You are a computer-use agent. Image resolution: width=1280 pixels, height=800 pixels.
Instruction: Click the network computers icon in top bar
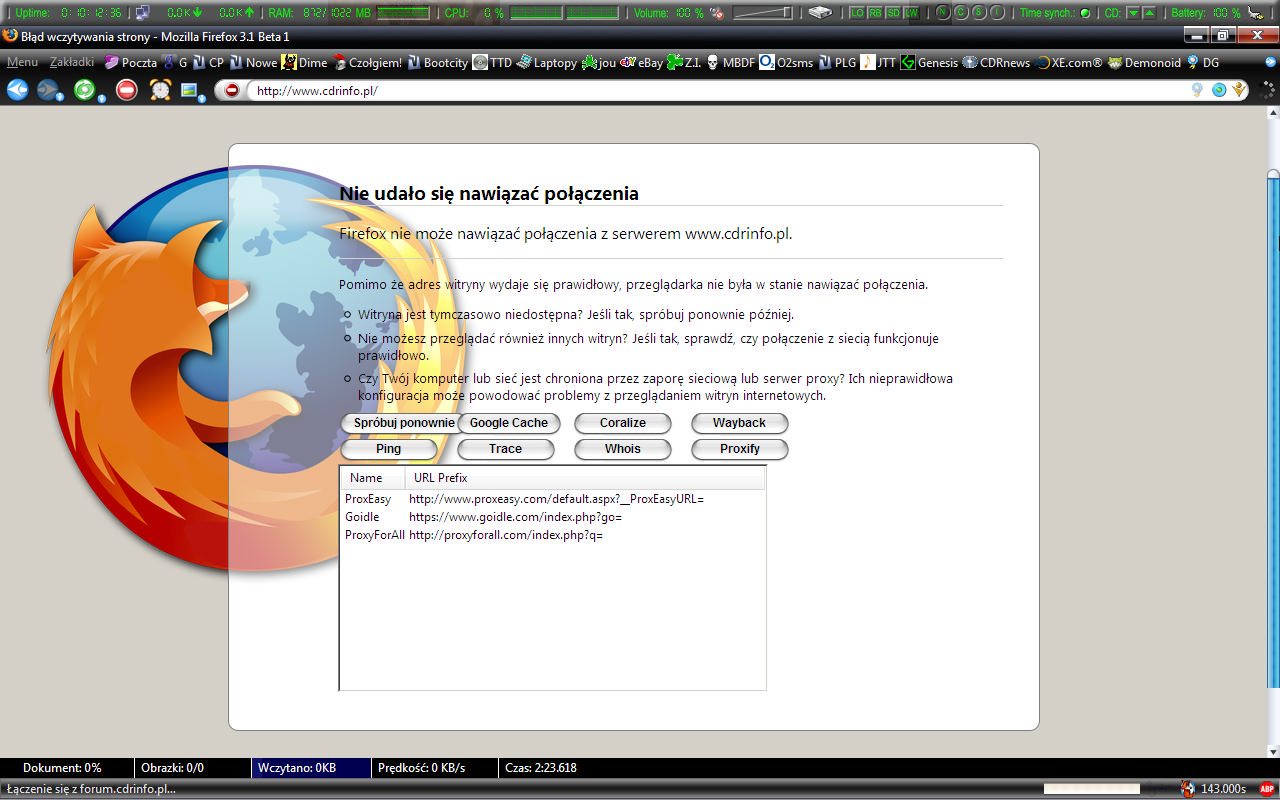pyautogui.click(x=142, y=13)
